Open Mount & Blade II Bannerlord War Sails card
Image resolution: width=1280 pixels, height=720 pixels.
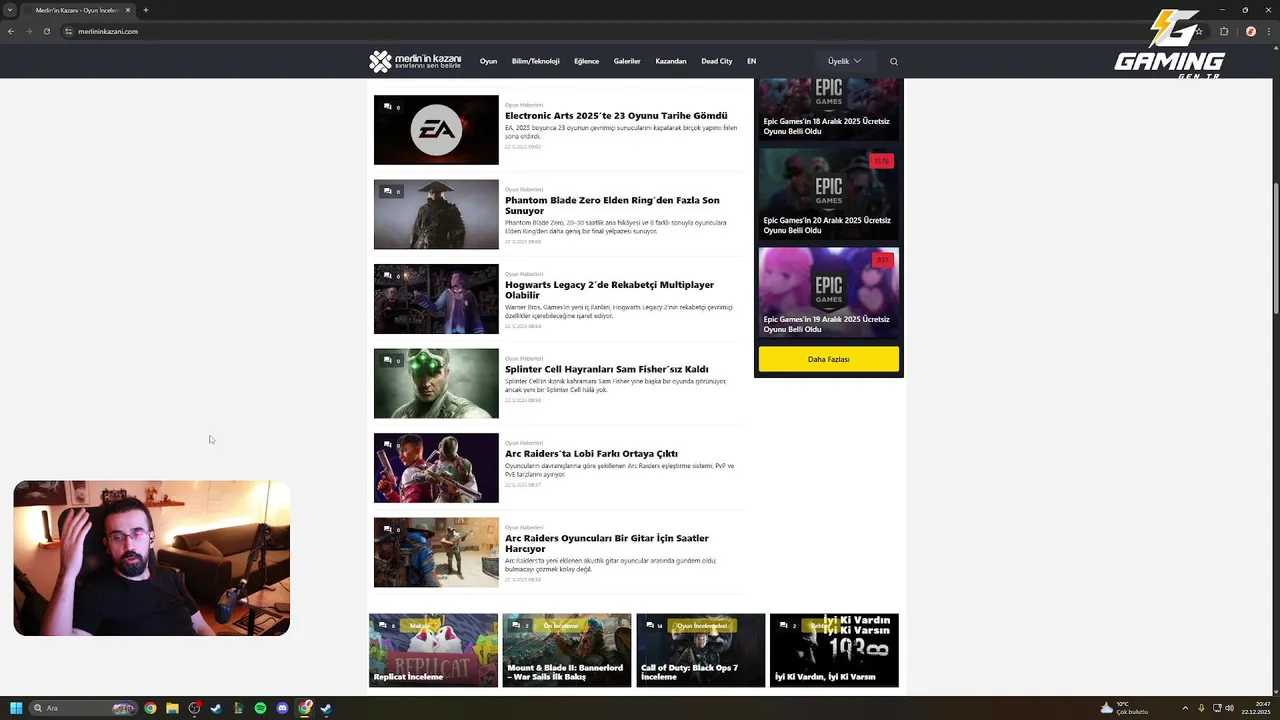pos(567,650)
